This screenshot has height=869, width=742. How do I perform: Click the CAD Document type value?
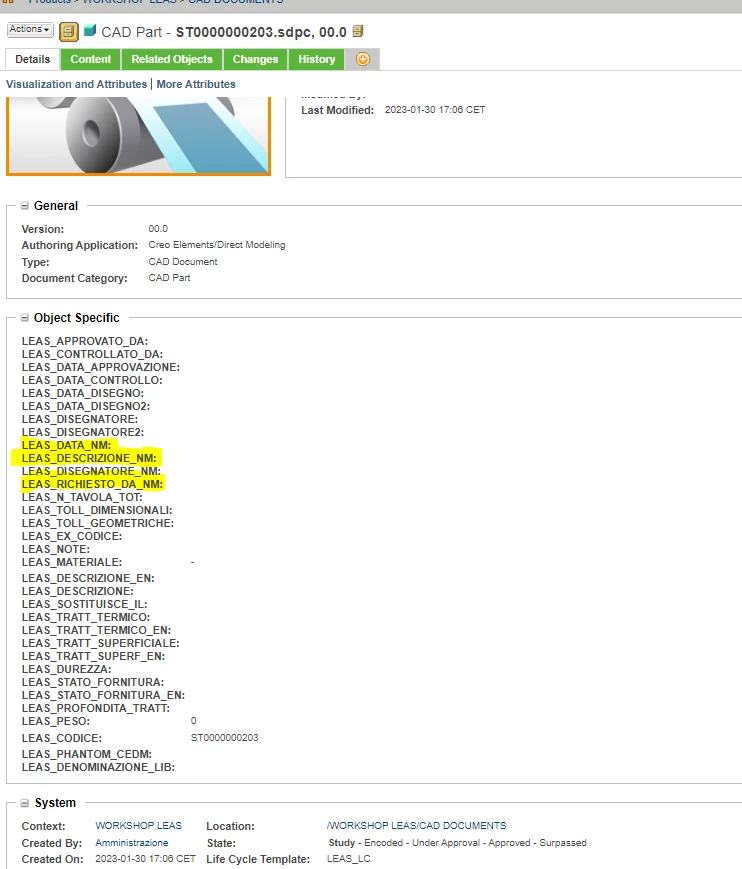click(183, 262)
